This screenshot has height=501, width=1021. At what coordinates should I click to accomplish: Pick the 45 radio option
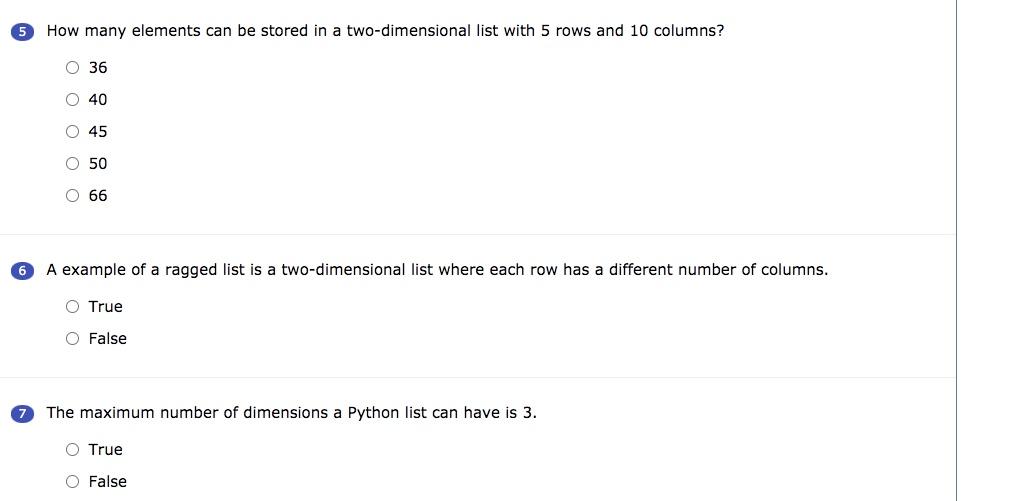point(72,131)
